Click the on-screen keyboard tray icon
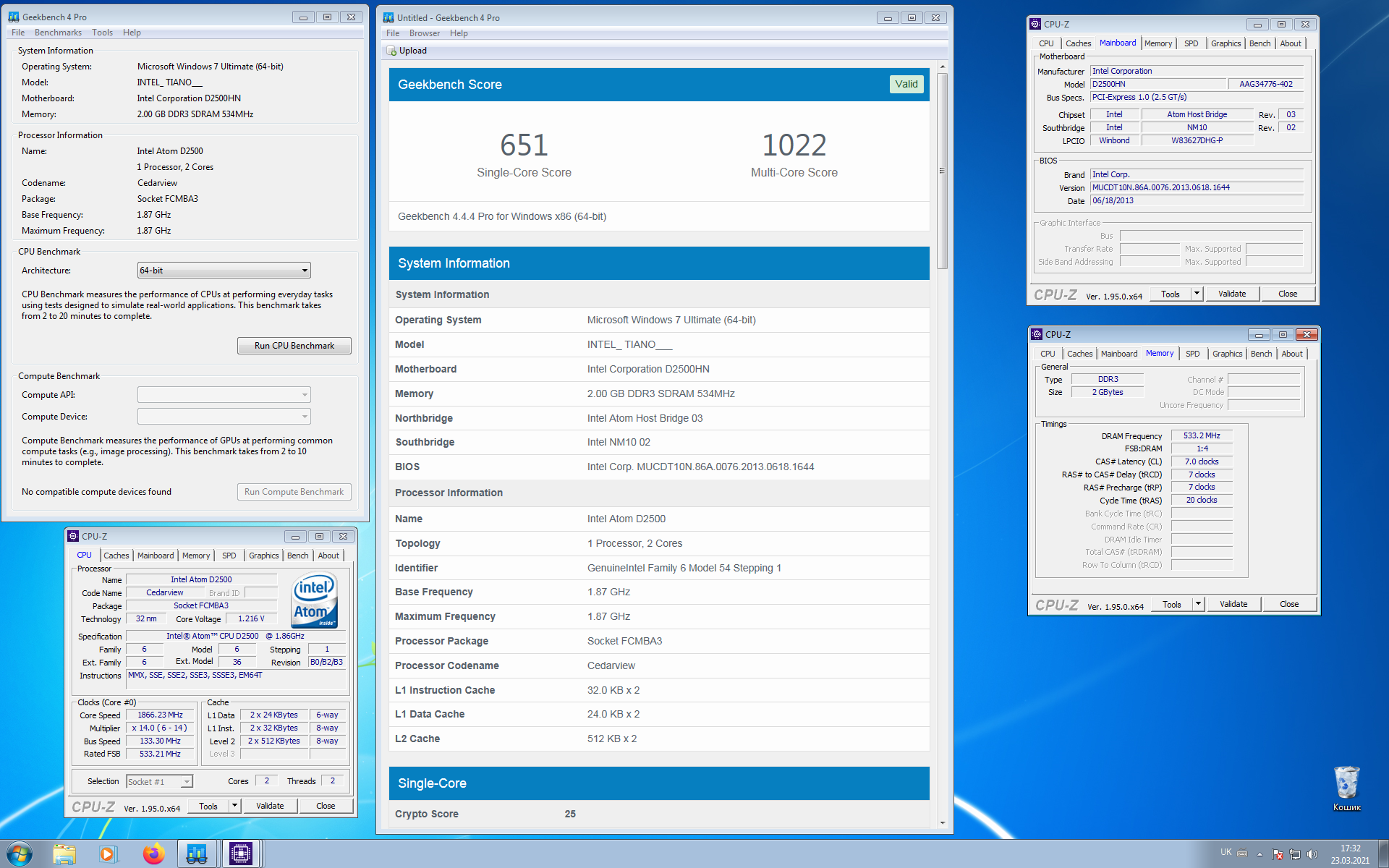Screen dimensions: 1389x868 1242,853
